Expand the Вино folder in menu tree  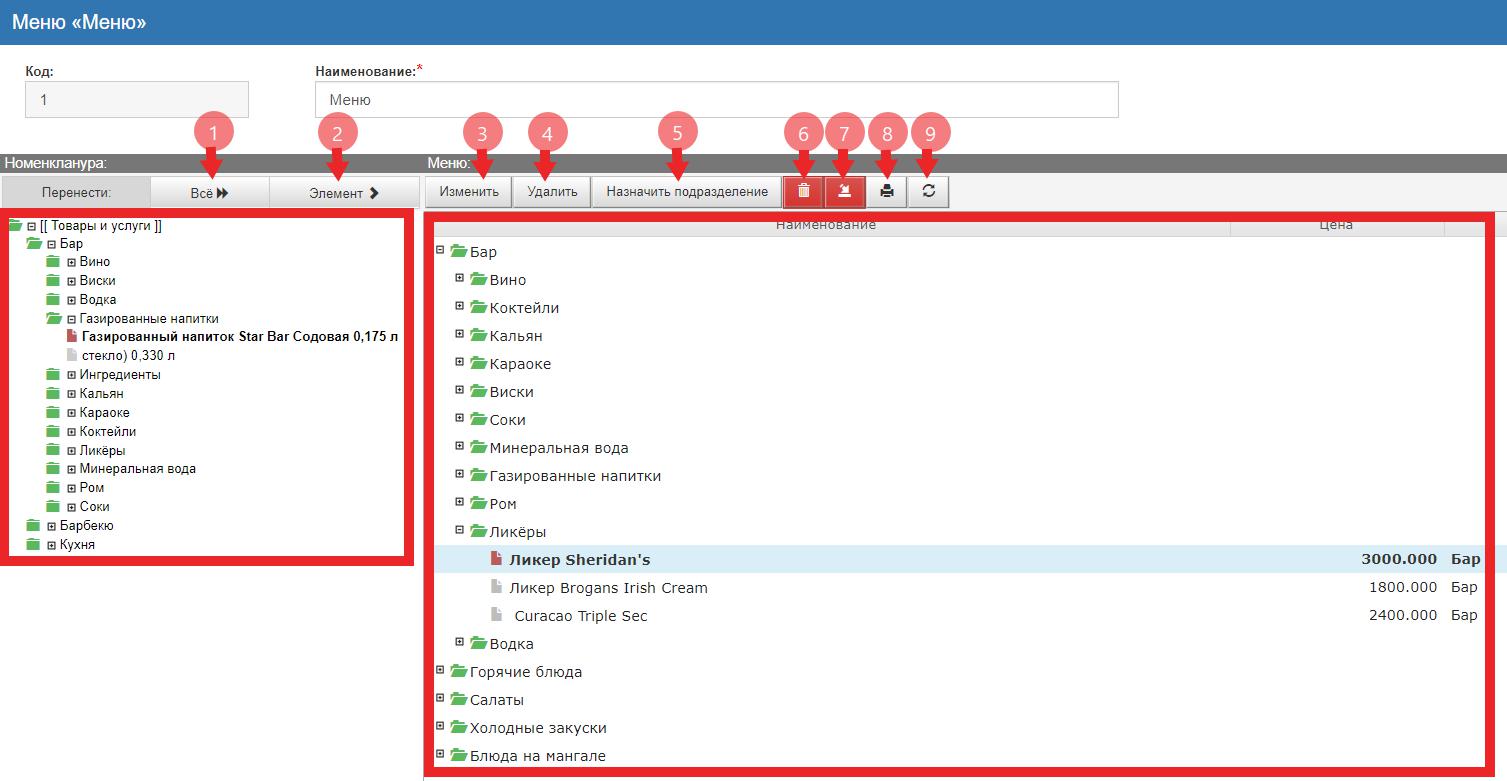(x=460, y=278)
